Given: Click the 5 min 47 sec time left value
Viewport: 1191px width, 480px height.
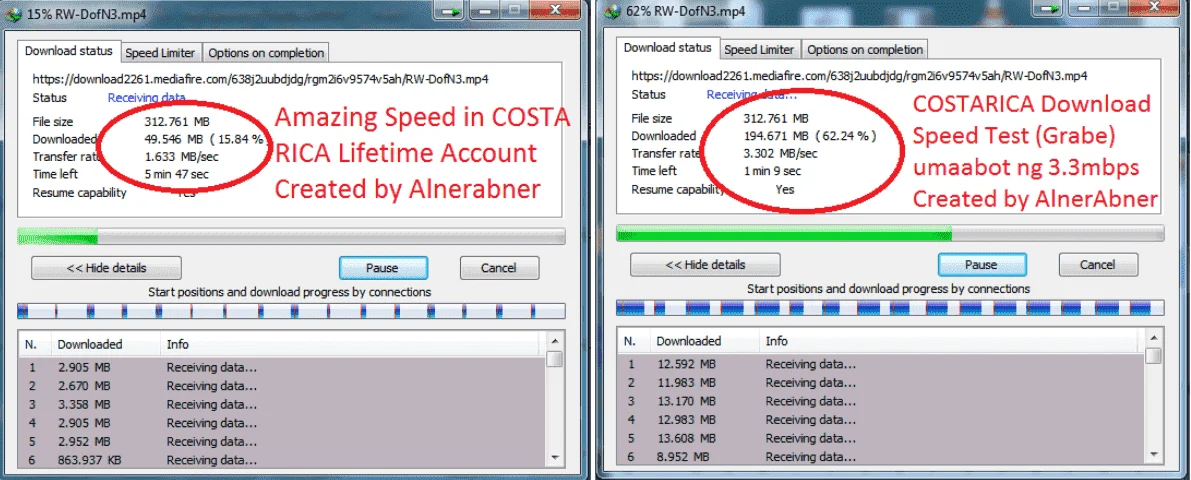Looking at the screenshot, I should pos(176,174).
